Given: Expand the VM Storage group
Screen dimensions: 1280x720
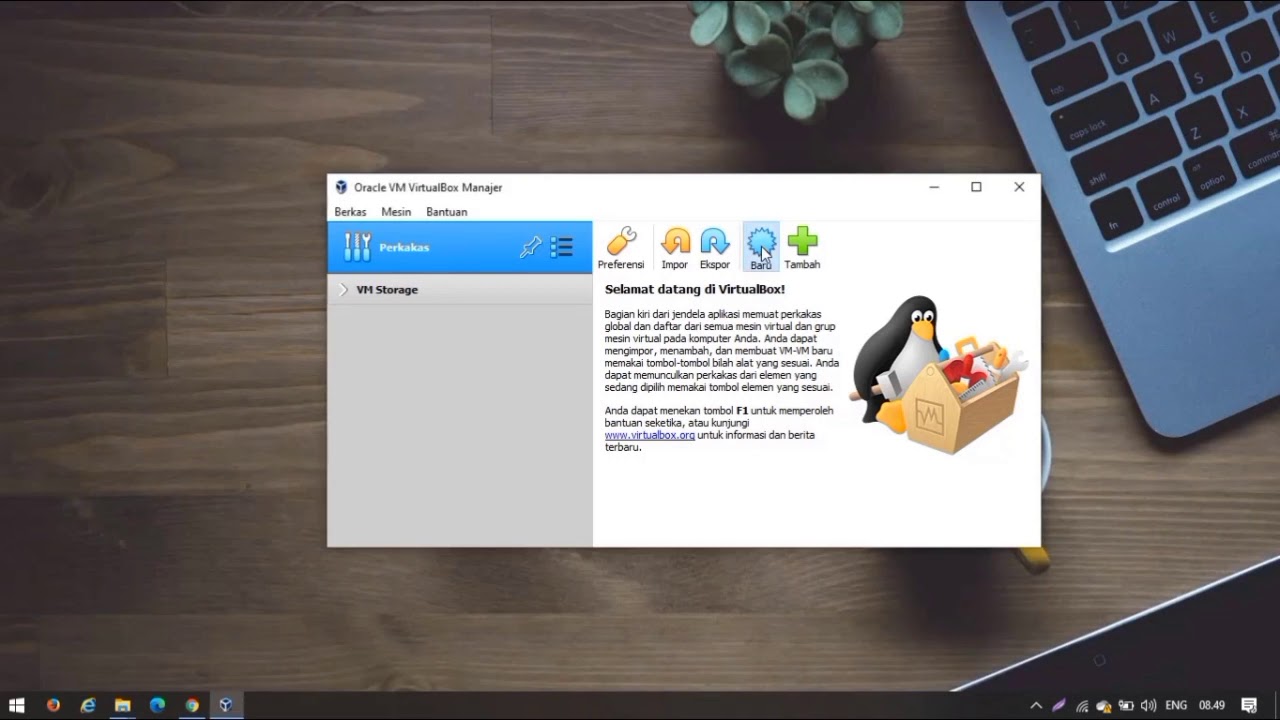Looking at the screenshot, I should (344, 289).
